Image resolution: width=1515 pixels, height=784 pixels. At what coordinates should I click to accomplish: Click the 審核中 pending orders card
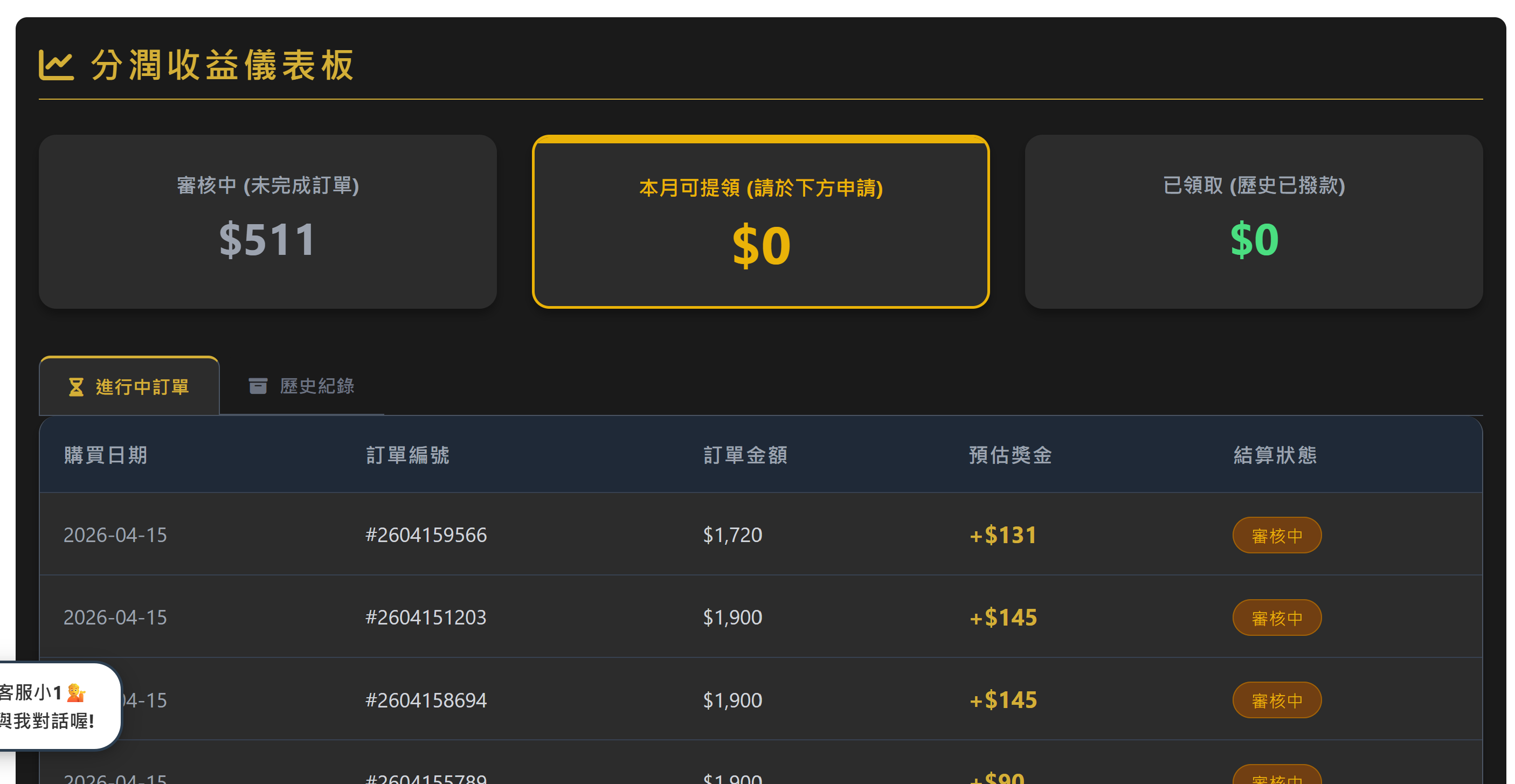coord(268,222)
